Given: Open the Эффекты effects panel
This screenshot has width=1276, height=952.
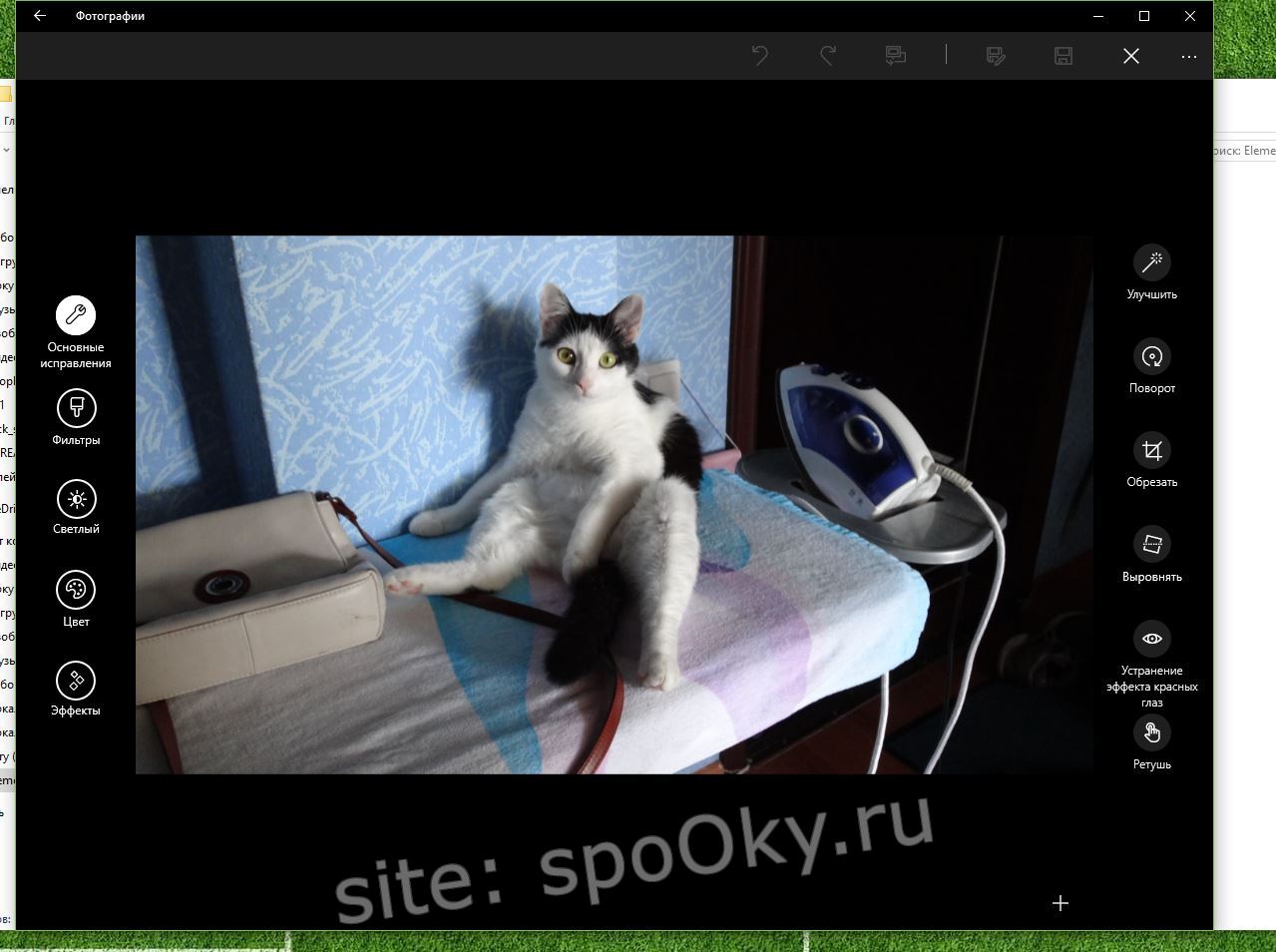Looking at the screenshot, I should pos(76,680).
